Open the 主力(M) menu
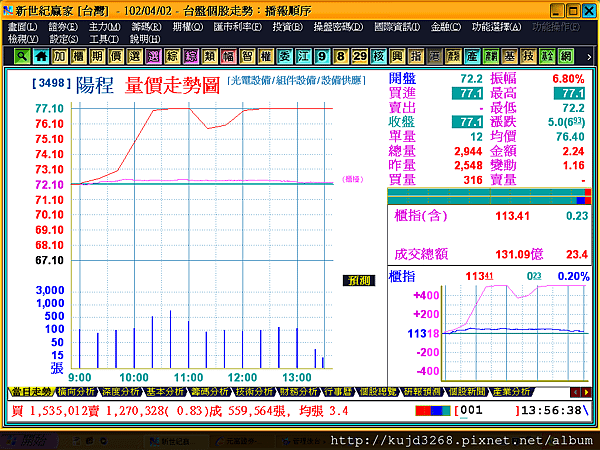The width and height of the screenshot is (600, 450). pos(104,27)
